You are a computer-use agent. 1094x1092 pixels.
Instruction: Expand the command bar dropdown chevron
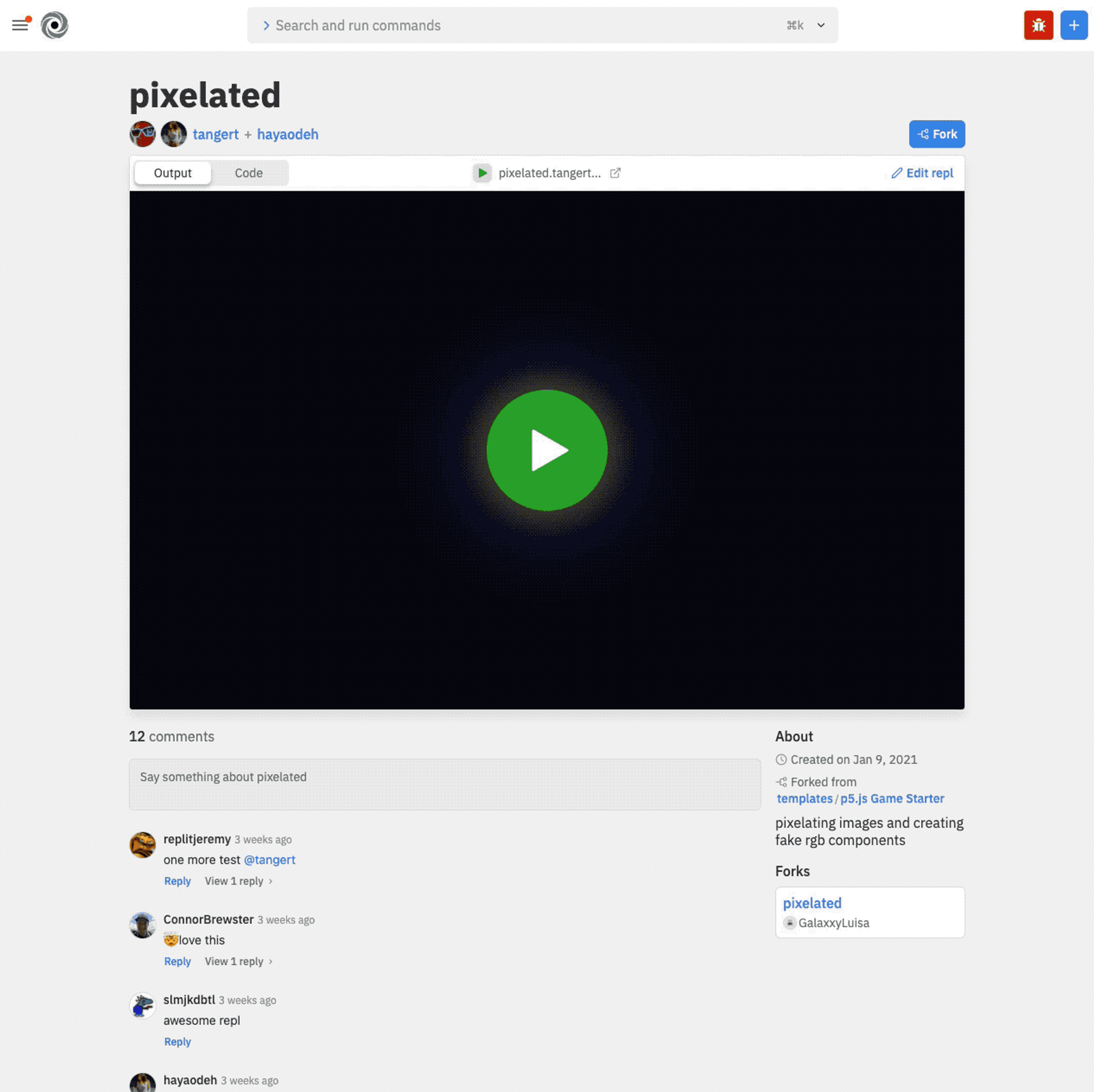click(820, 25)
